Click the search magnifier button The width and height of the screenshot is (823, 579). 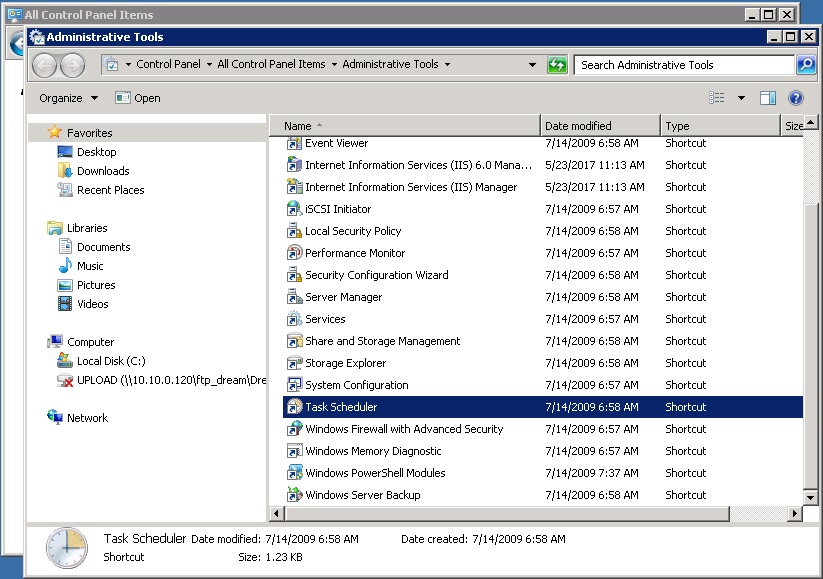point(806,65)
